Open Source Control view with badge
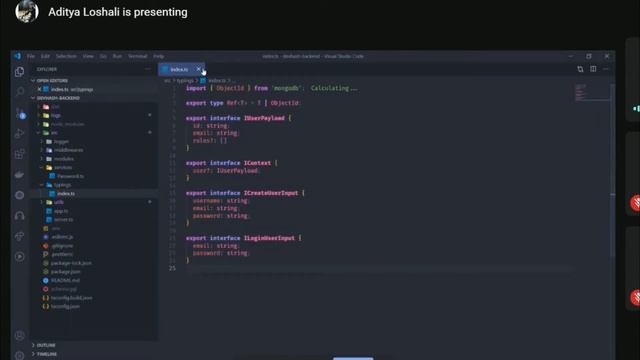This screenshot has width=640, height=360. (20, 114)
